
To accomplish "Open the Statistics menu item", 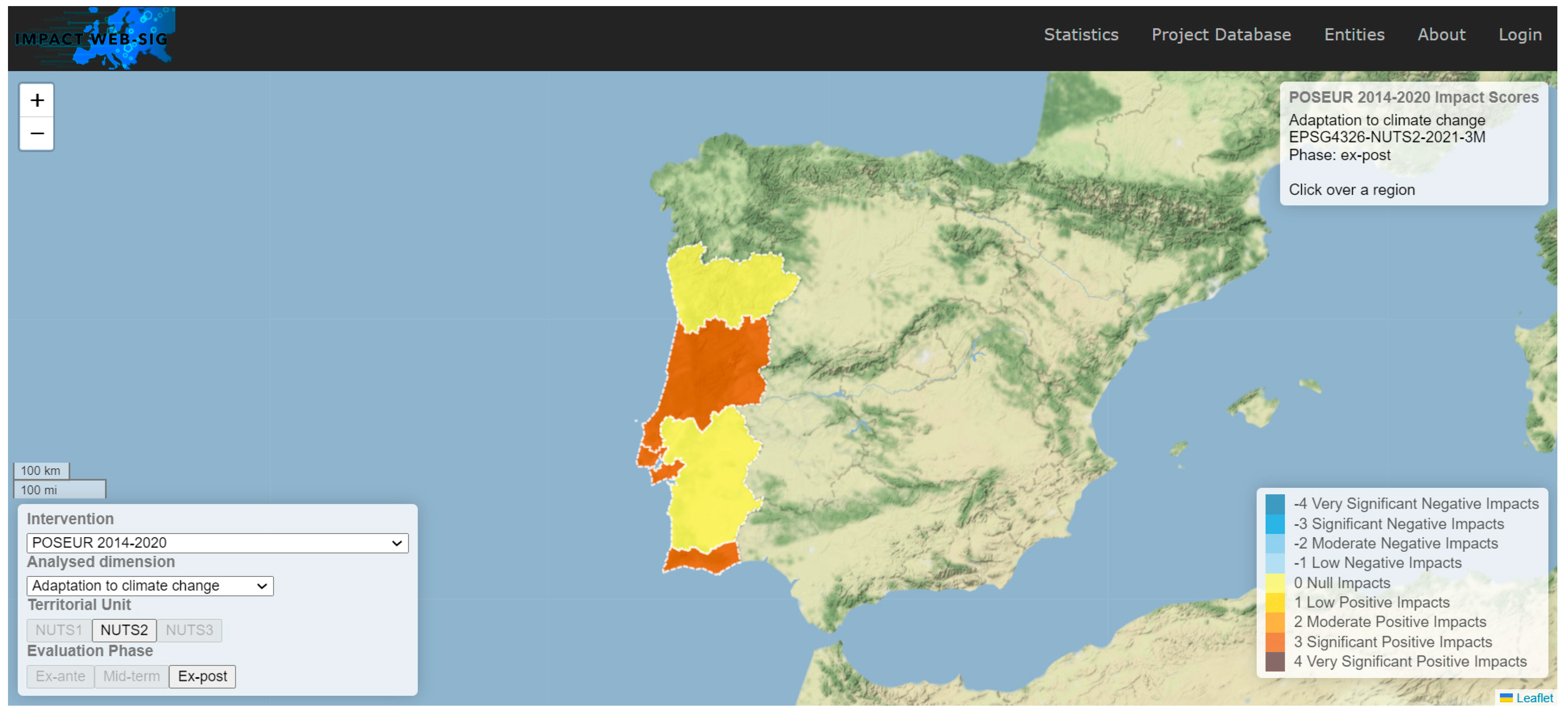I will [x=1081, y=35].
